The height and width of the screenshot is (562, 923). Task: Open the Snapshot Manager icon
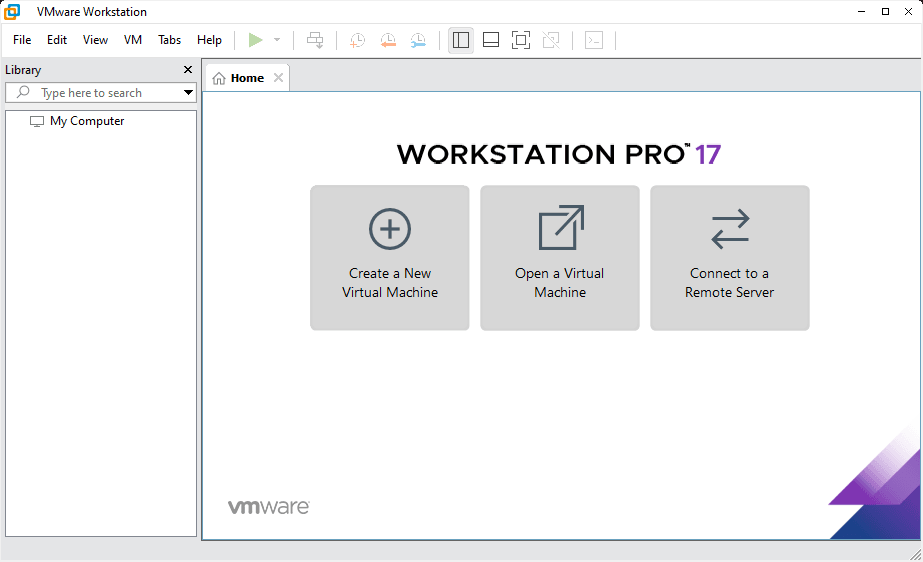tap(418, 40)
